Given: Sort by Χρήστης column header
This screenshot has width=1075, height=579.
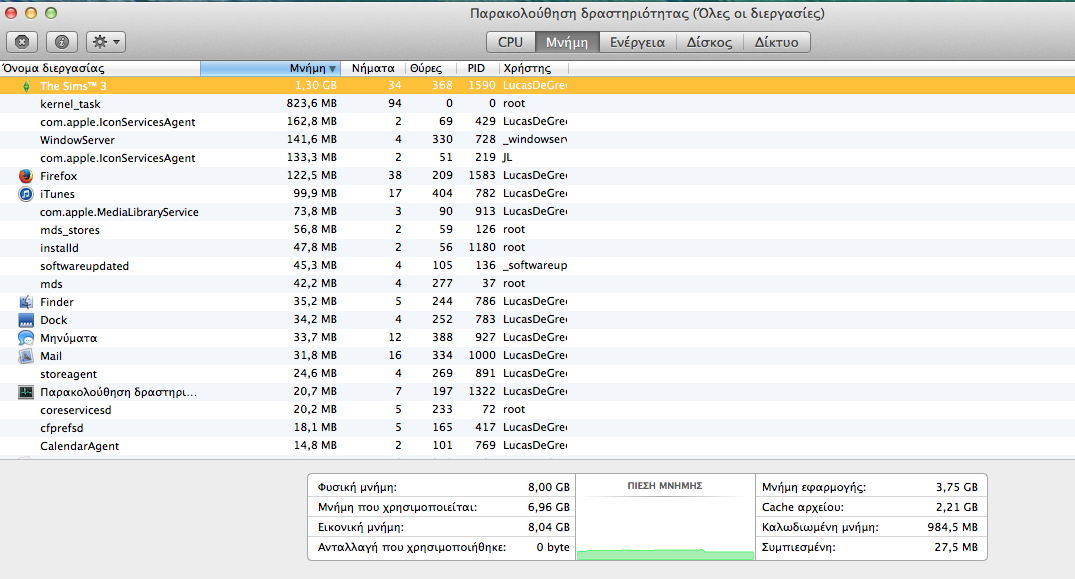Looking at the screenshot, I should click(533, 68).
